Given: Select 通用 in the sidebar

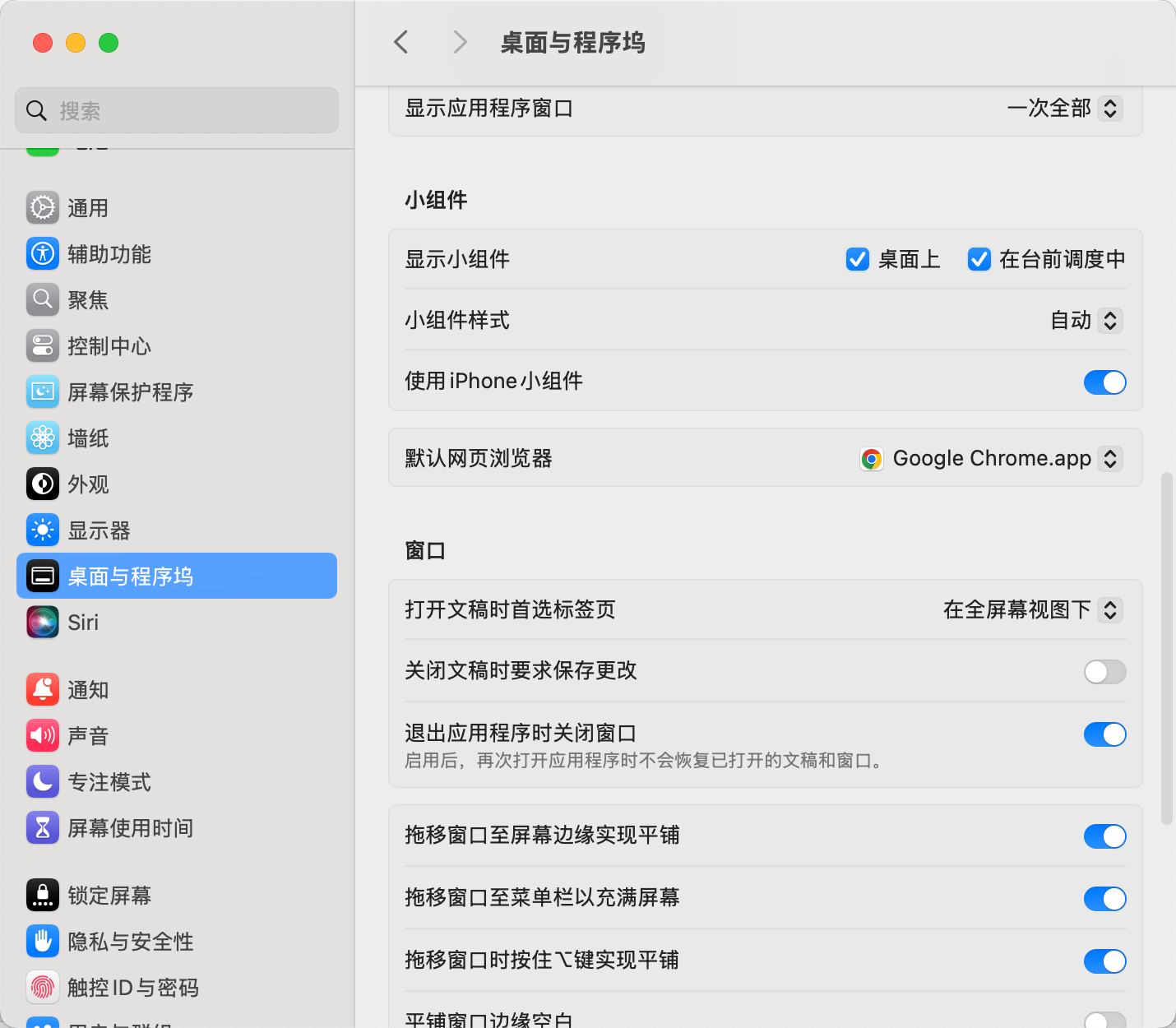Looking at the screenshot, I should [177, 208].
